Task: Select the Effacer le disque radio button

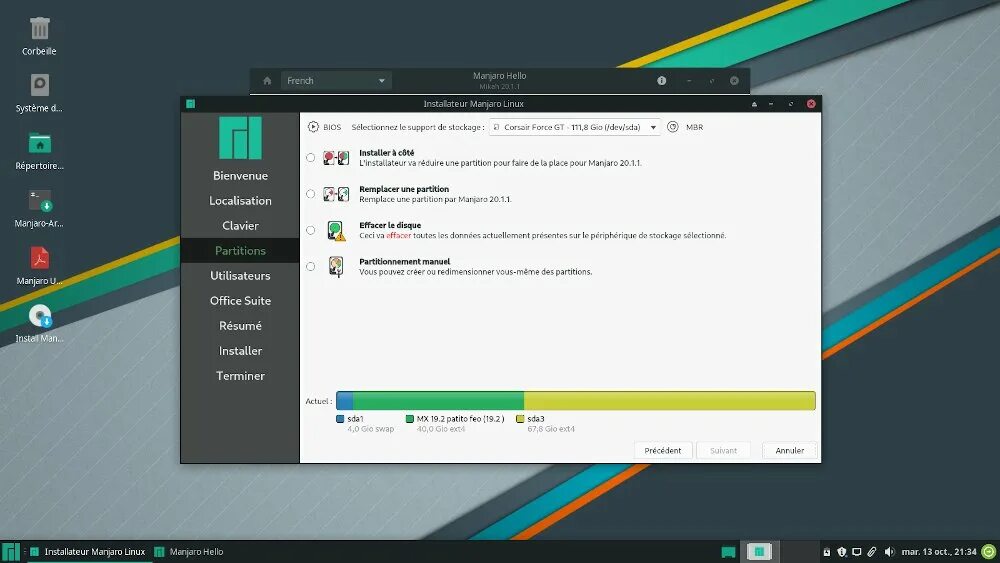Action: [311, 230]
